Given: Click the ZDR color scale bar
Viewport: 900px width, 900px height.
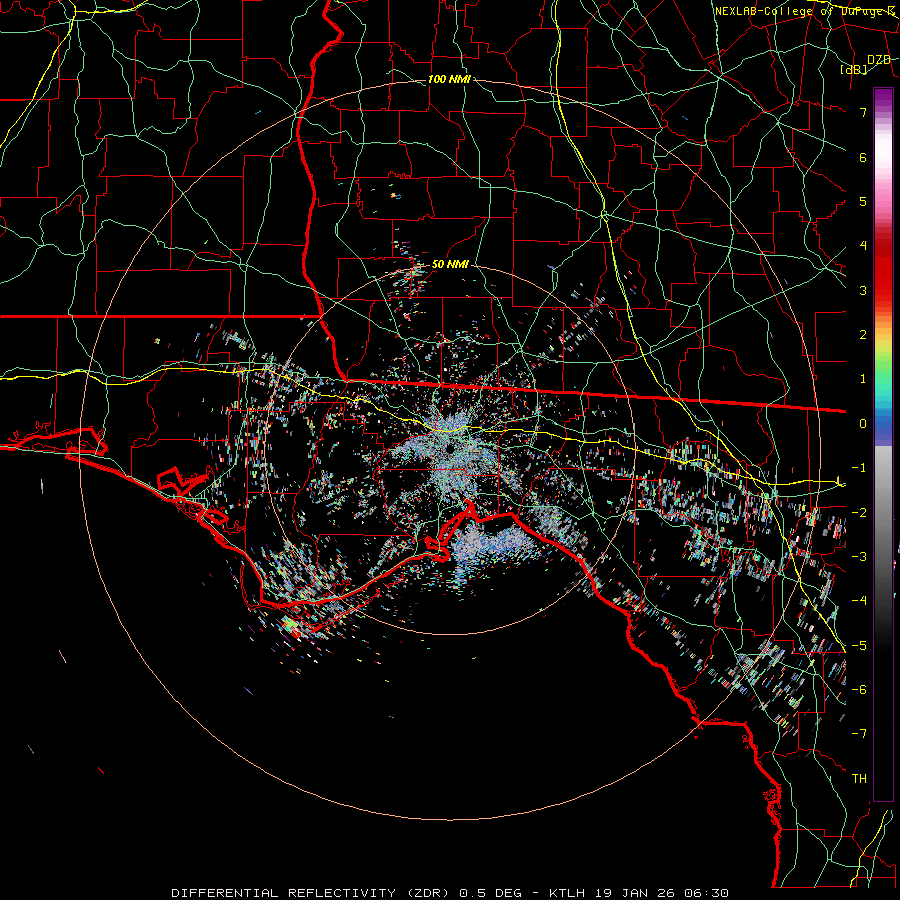Looking at the screenshot, I should [883, 444].
